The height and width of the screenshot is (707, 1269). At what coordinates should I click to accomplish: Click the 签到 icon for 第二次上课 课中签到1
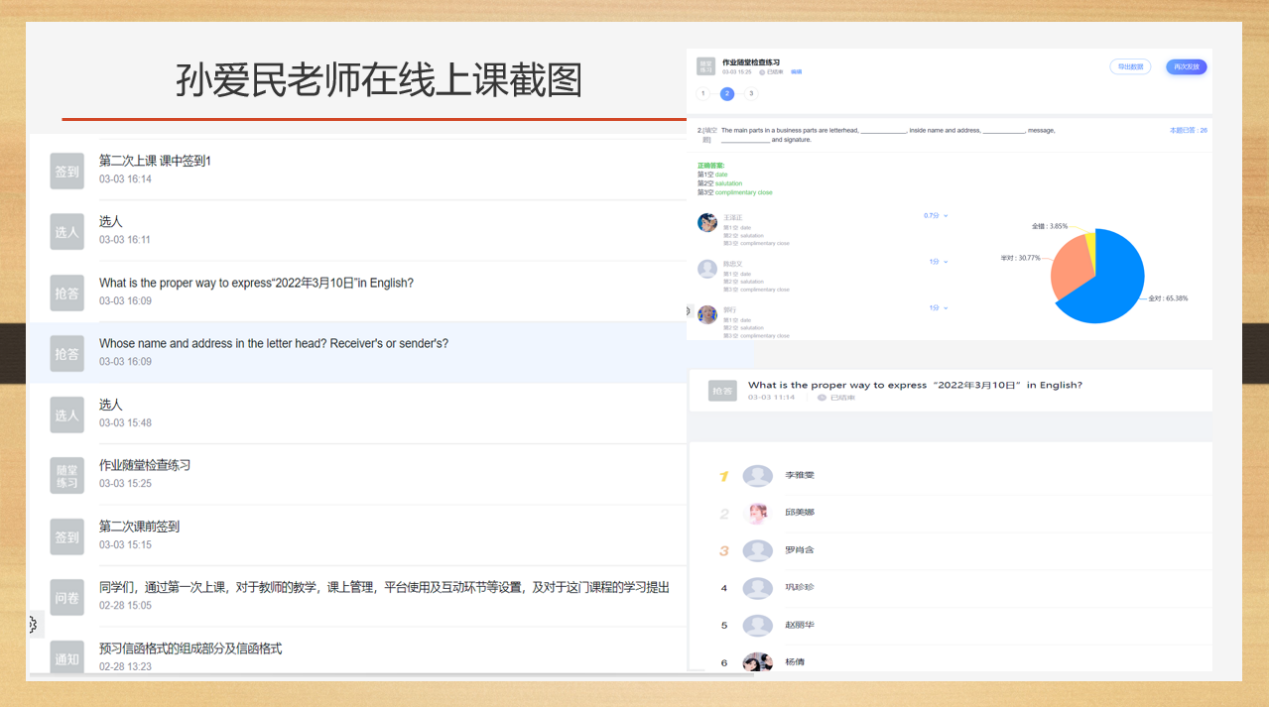point(67,171)
